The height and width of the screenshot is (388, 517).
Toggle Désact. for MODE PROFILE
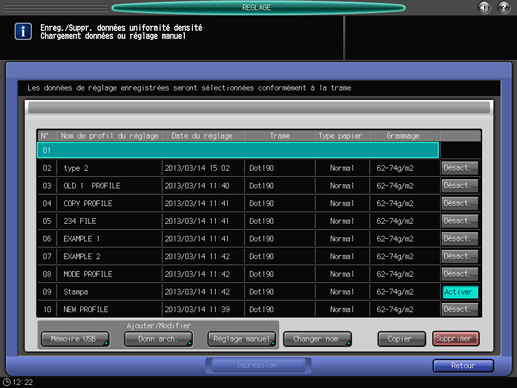[460, 274]
